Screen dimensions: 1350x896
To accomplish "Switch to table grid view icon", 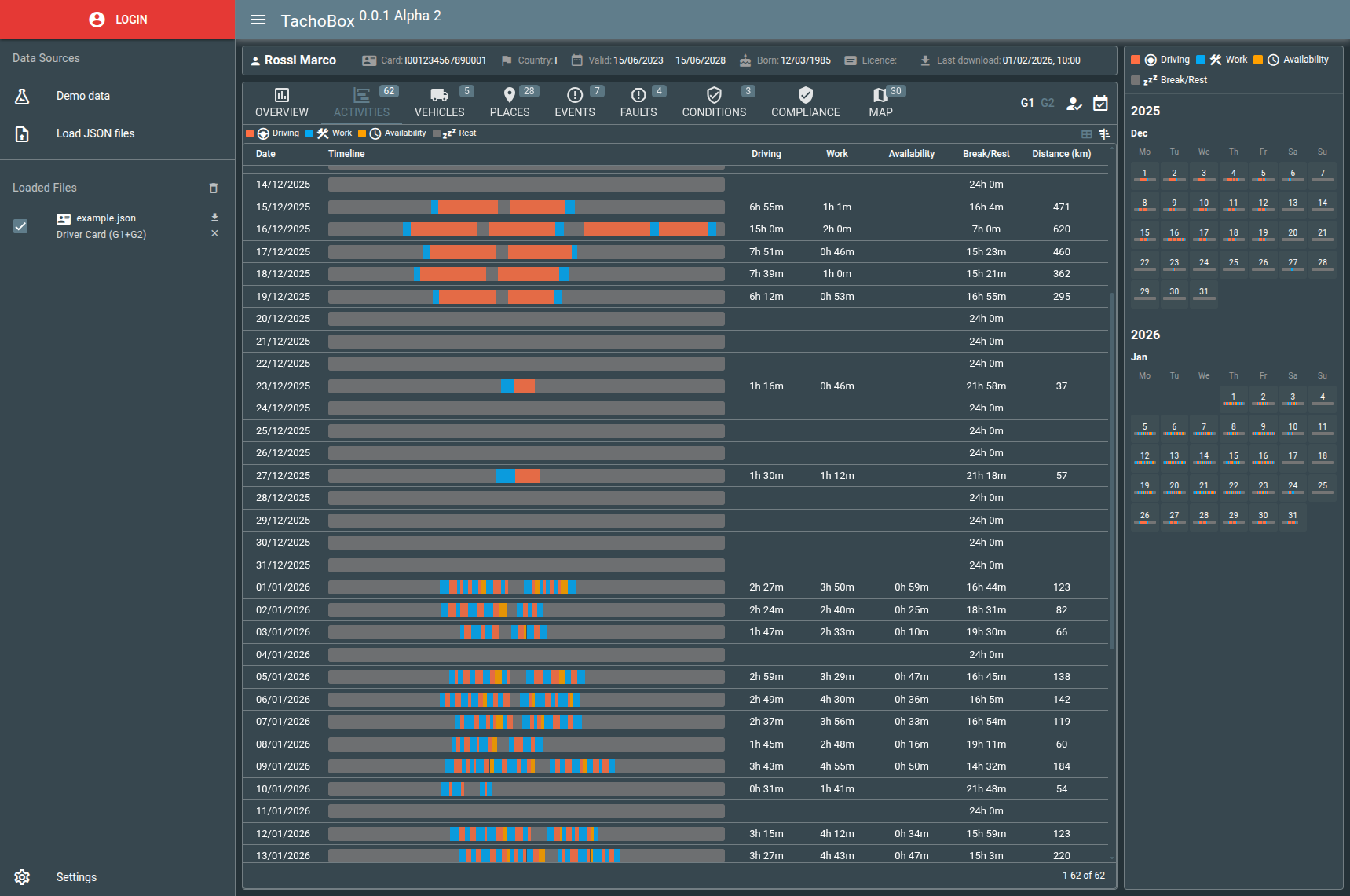I will click(x=1086, y=134).
